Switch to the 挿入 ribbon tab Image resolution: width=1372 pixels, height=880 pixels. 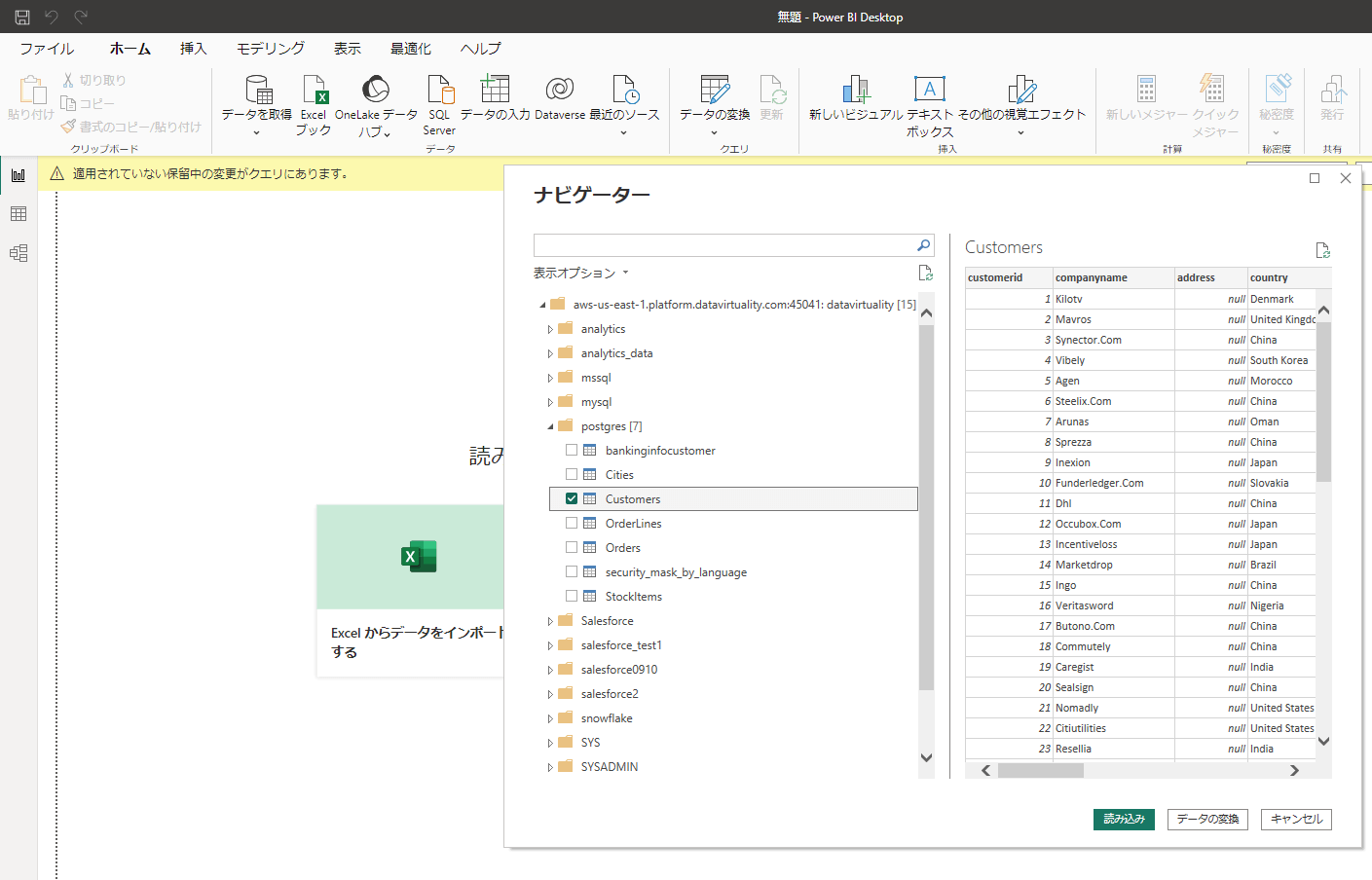coord(193,49)
